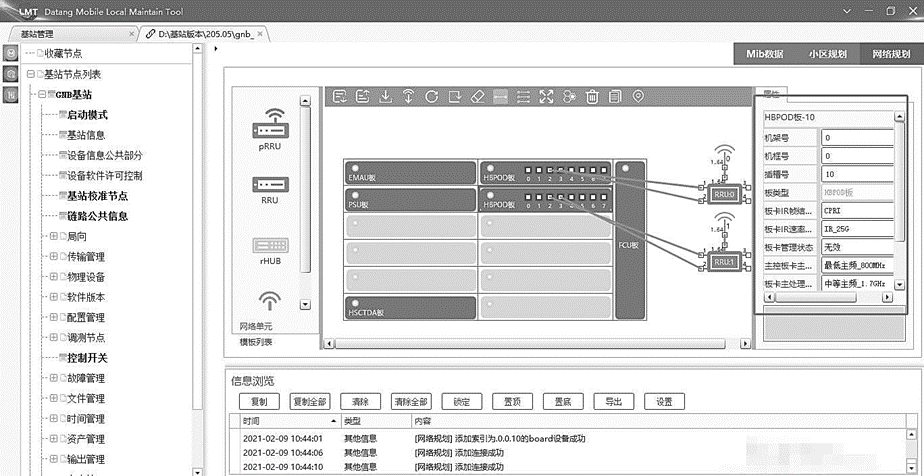Viewport: 924px width, 476px height.
Task: Select the pRRU template icon
Action: pyautogui.click(x=270, y=124)
